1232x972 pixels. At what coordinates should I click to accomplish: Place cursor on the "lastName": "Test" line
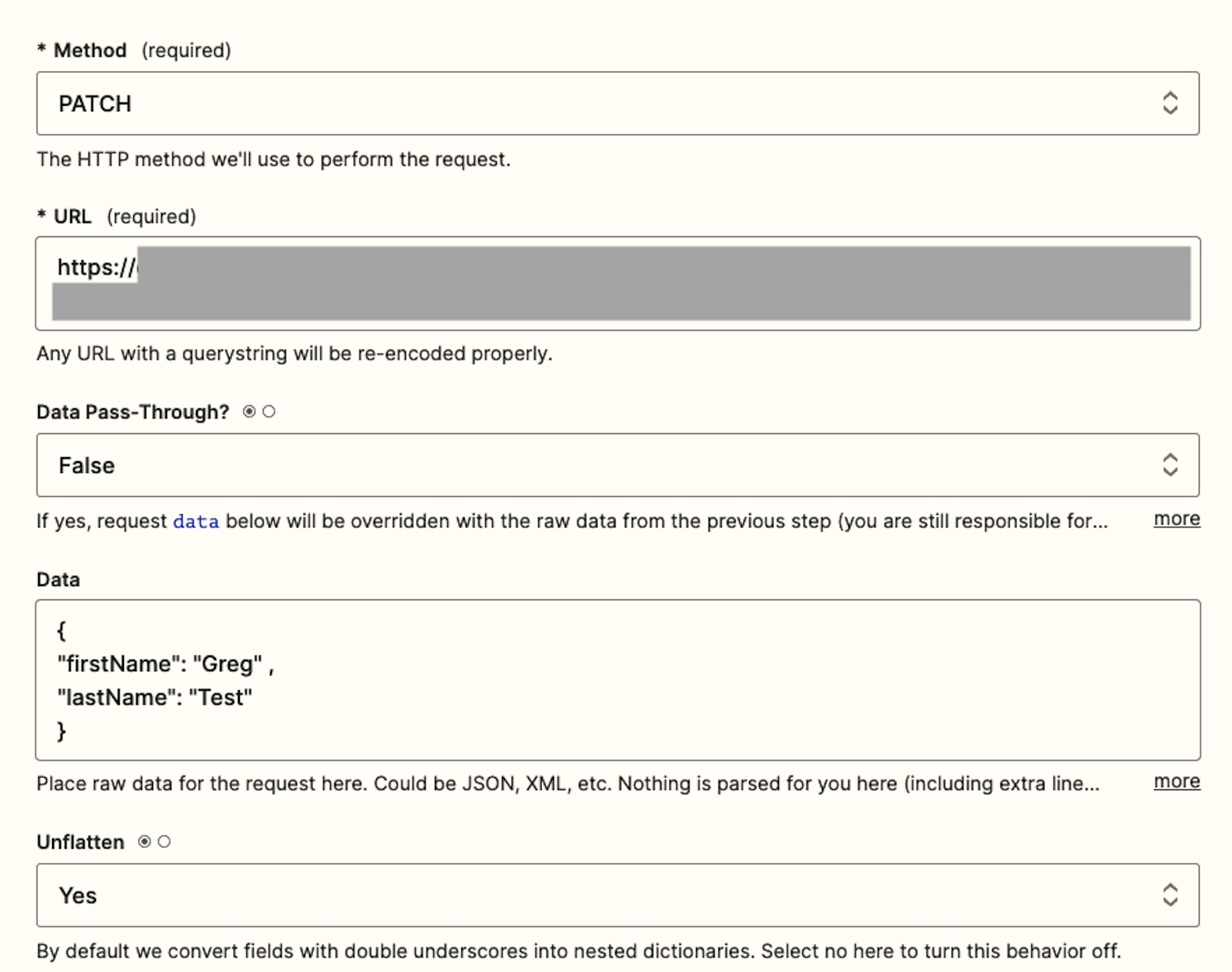point(155,698)
